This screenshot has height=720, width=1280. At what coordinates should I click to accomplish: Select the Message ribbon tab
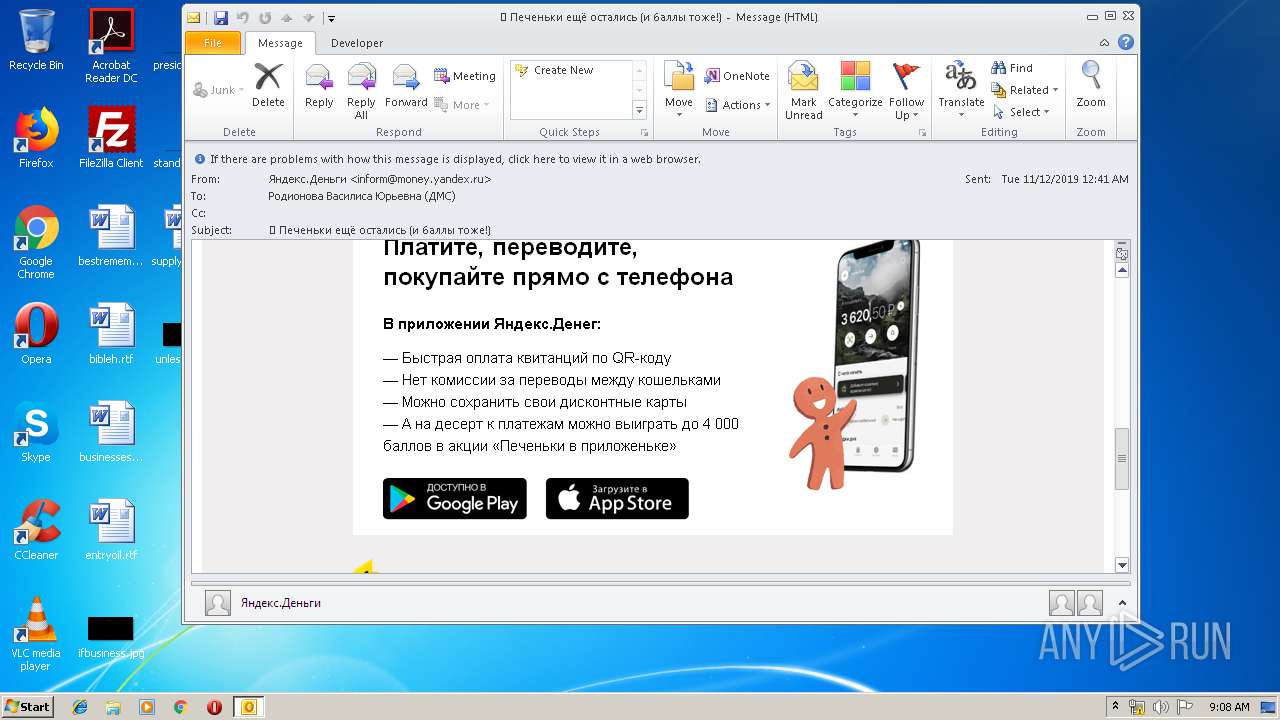(280, 43)
